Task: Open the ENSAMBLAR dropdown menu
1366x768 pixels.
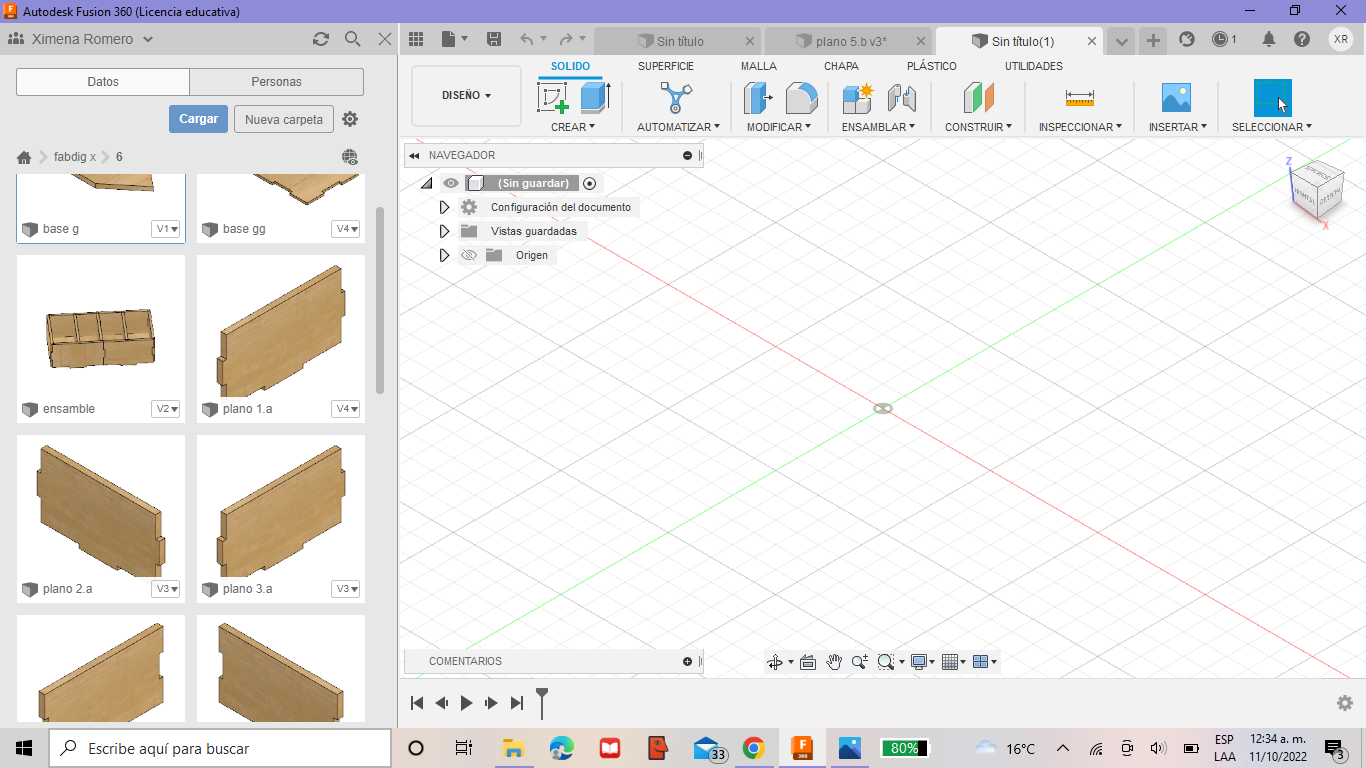Action: pyautogui.click(x=879, y=127)
